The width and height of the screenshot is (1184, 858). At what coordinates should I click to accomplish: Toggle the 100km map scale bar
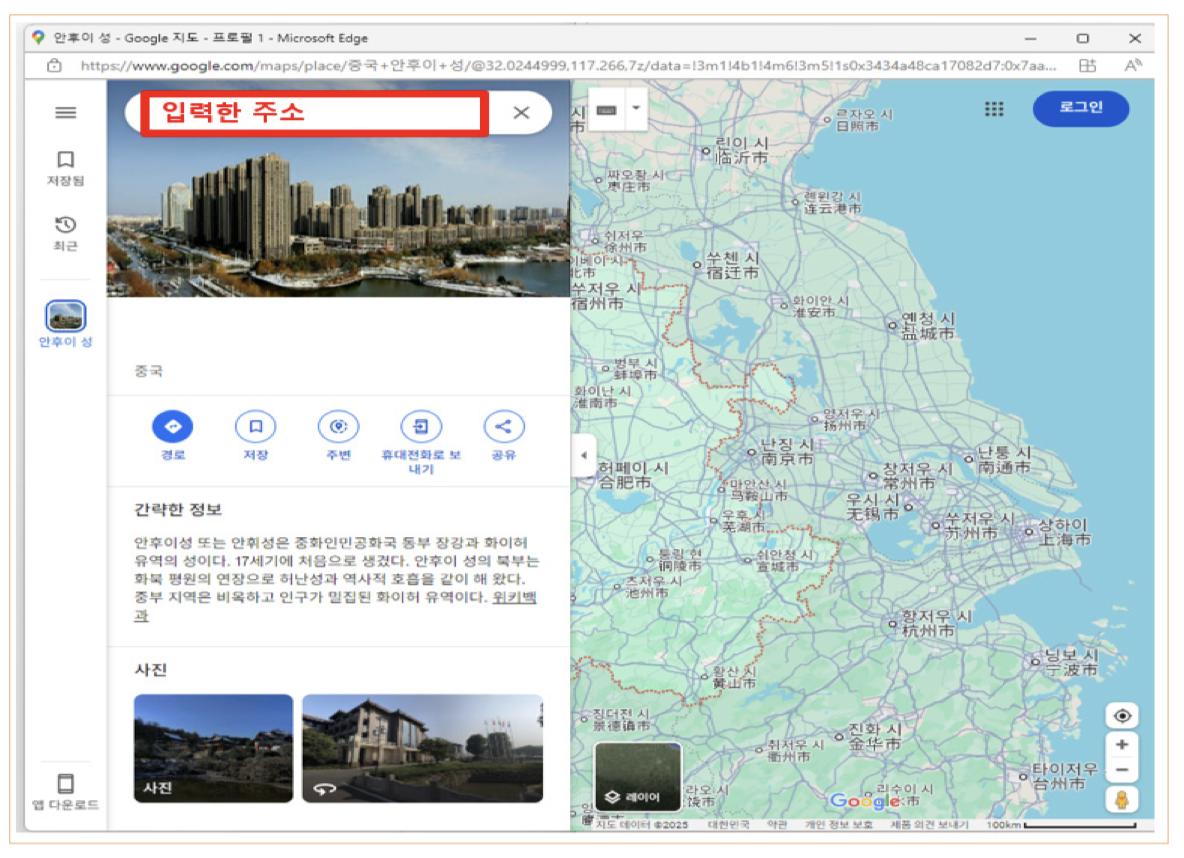pos(1062,825)
